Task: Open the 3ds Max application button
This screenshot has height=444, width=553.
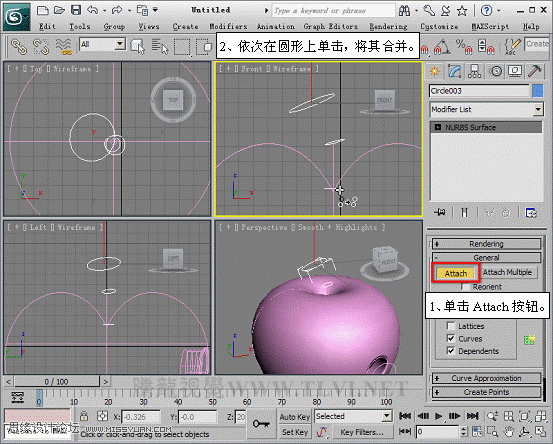Action: click(16, 17)
